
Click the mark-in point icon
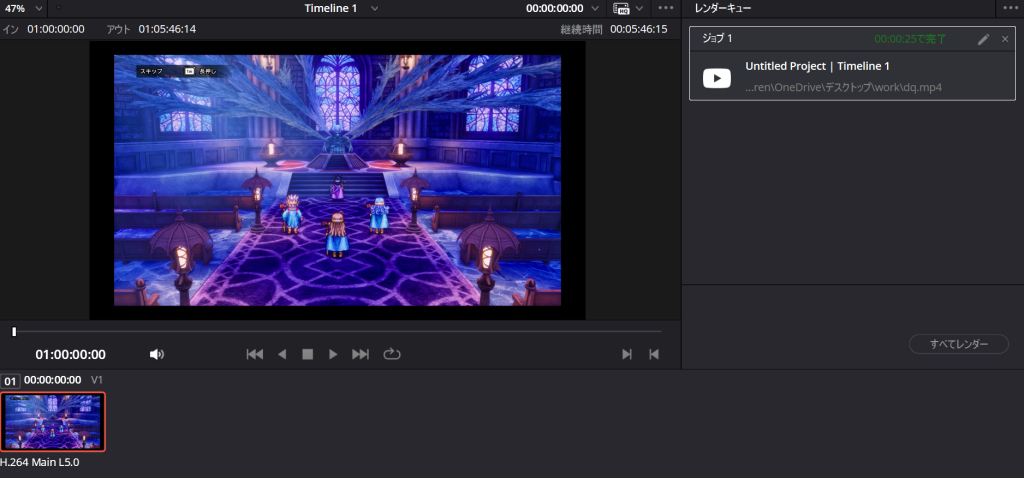(627, 354)
